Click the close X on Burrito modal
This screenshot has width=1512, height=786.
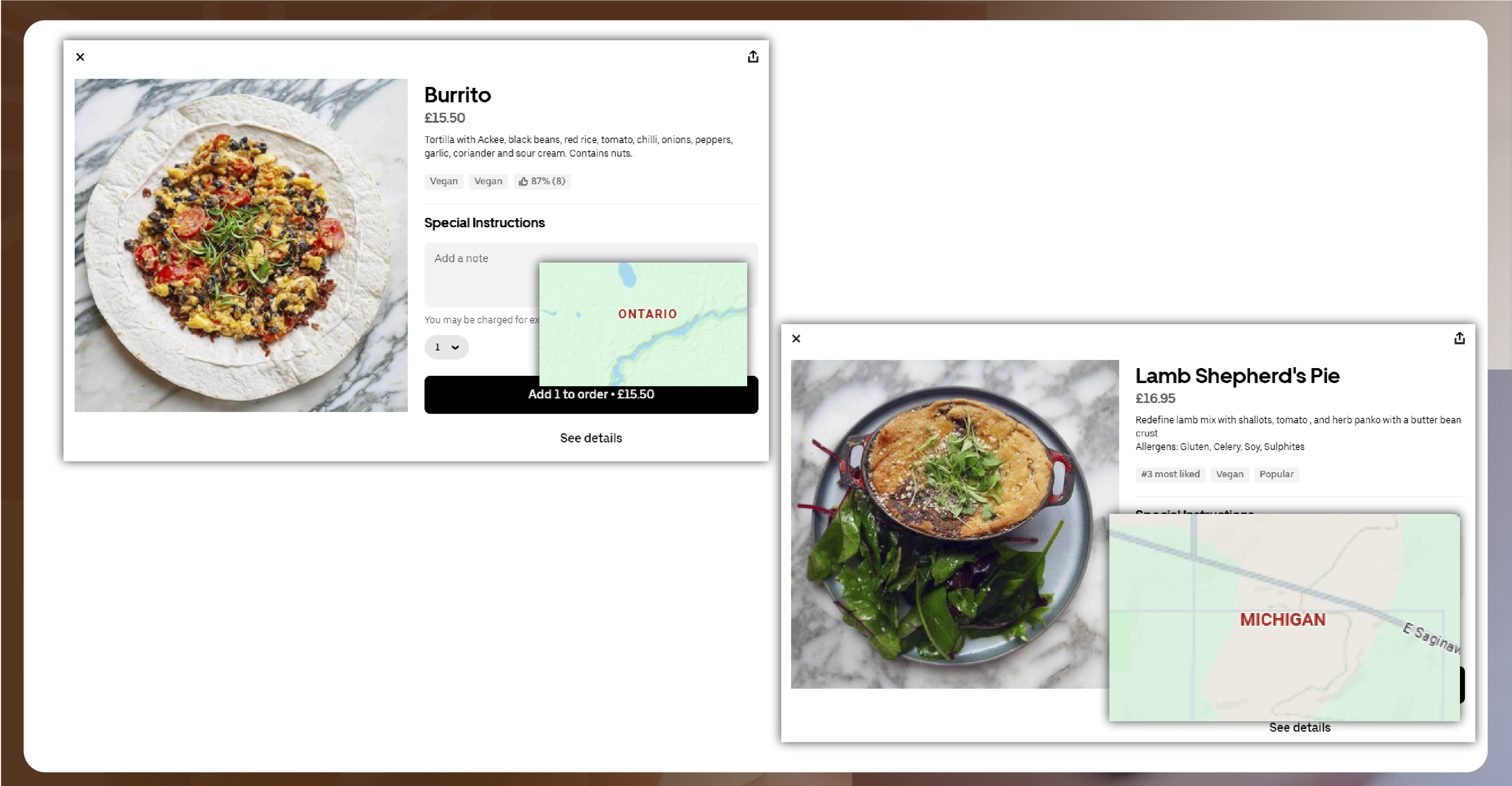tap(80, 57)
